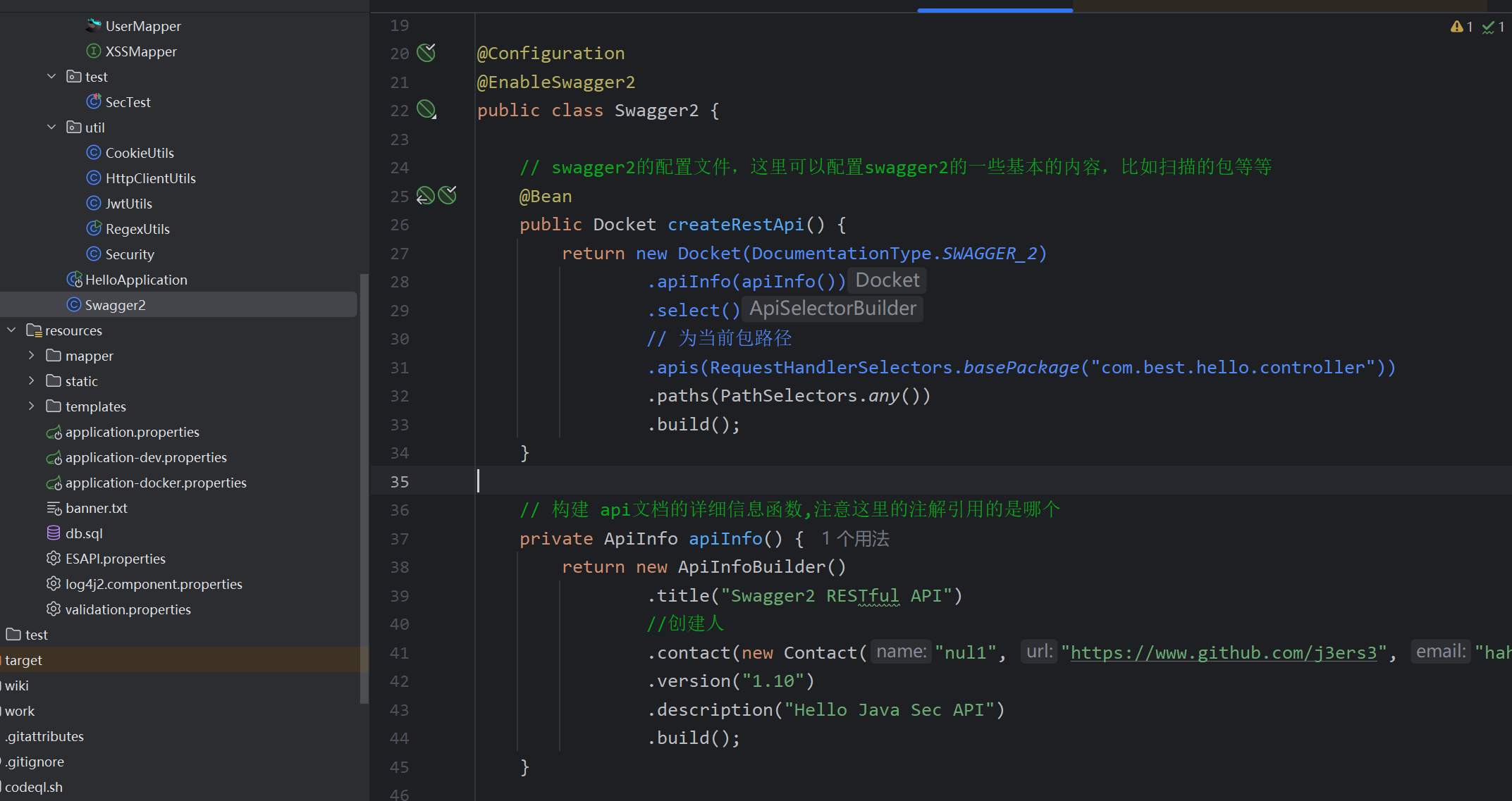Click the CookieUtils class icon
The height and width of the screenshot is (801, 1512).
[x=94, y=152]
